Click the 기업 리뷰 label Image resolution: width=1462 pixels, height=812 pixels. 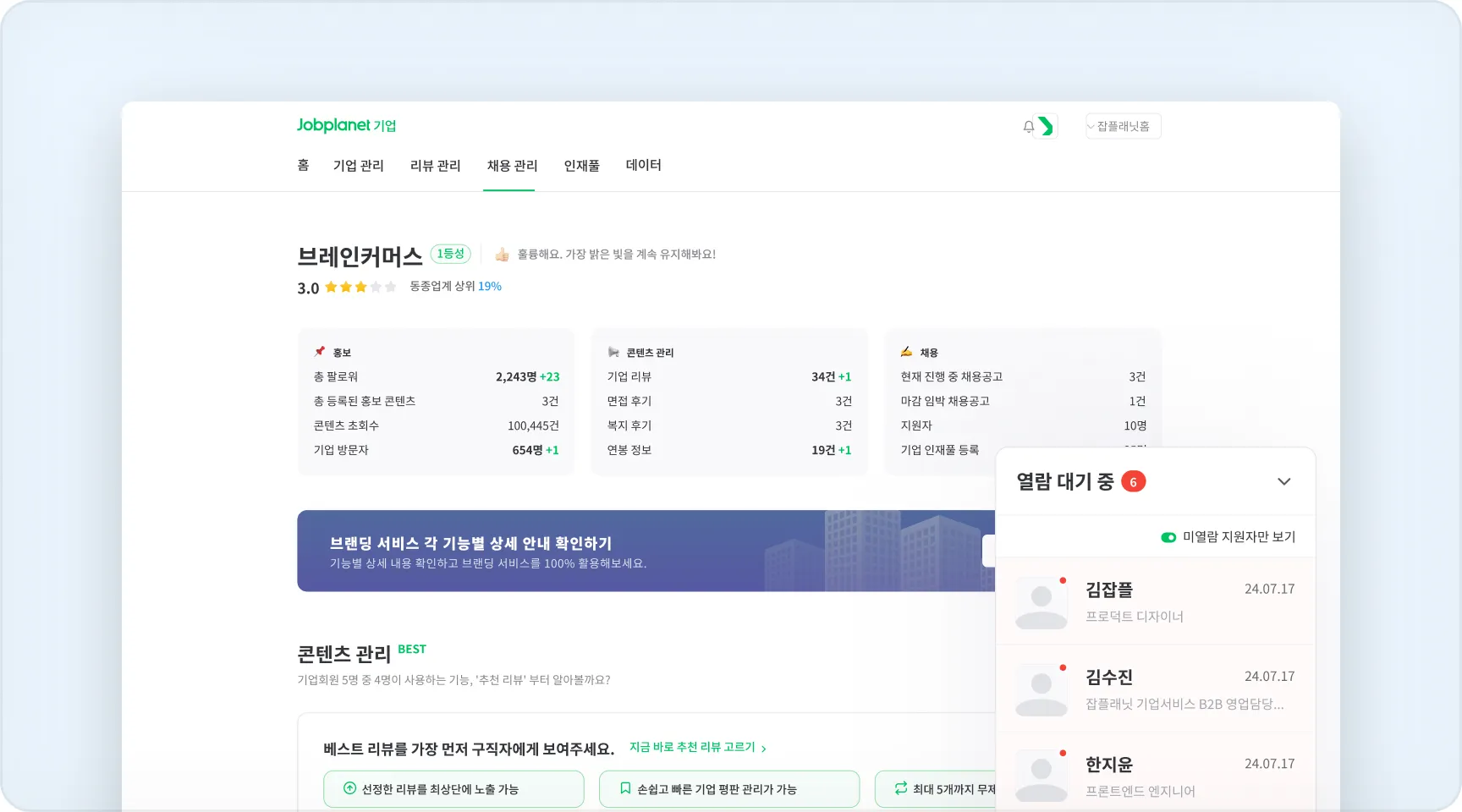(x=629, y=377)
